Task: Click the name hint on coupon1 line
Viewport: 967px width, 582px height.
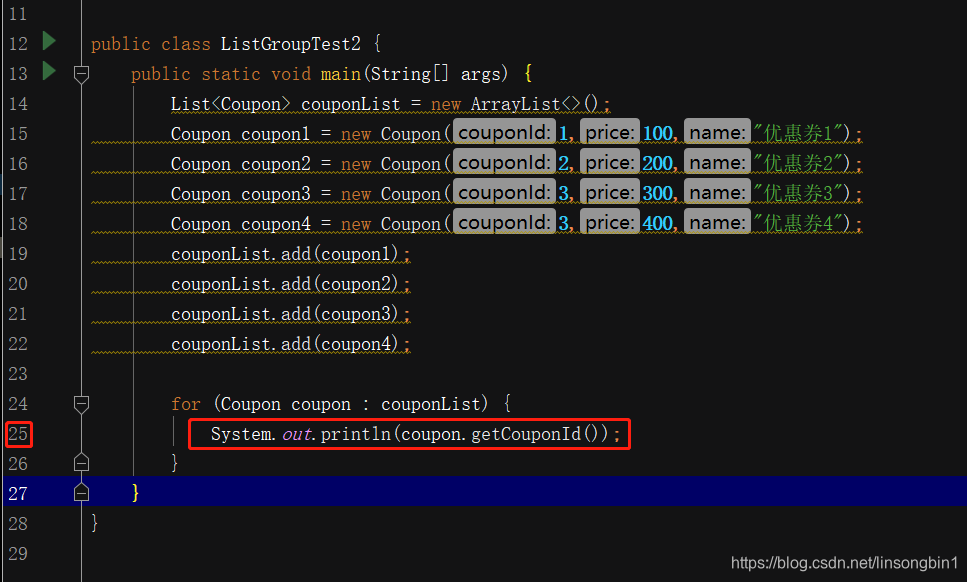Action: 717,133
